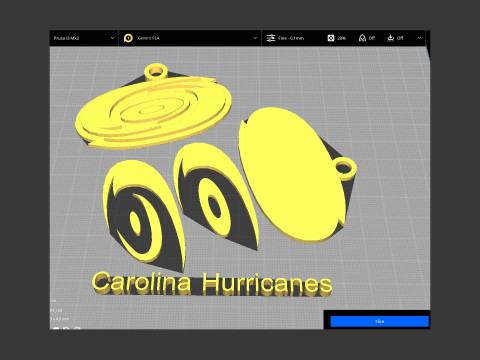Click the support Off text
The image size is (480, 360).
pos(372,38)
